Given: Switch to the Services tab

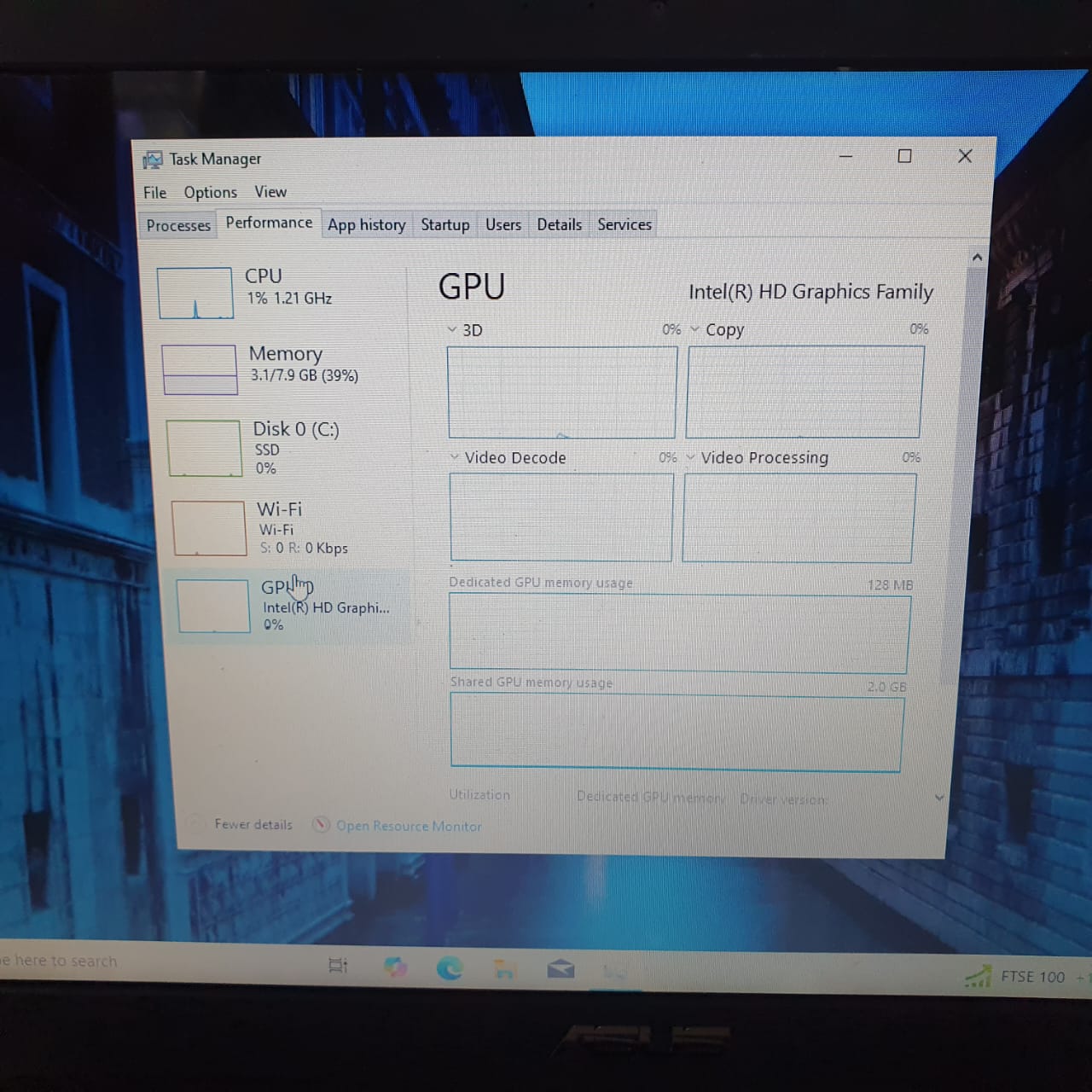Looking at the screenshot, I should [x=624, y=224].
